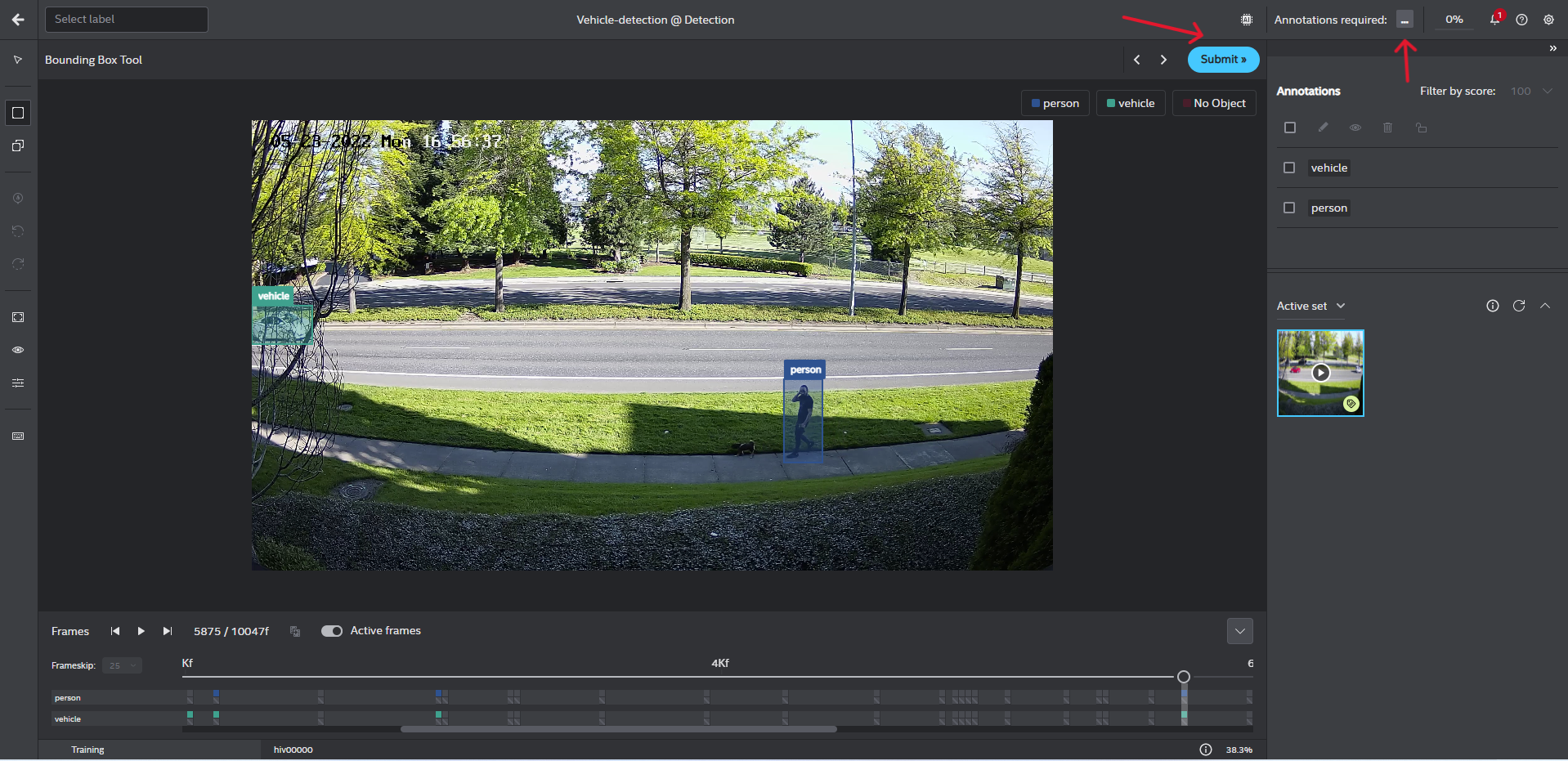Click the Select label input field
Screen dimensions: 1568x761
tap(127, 20)
